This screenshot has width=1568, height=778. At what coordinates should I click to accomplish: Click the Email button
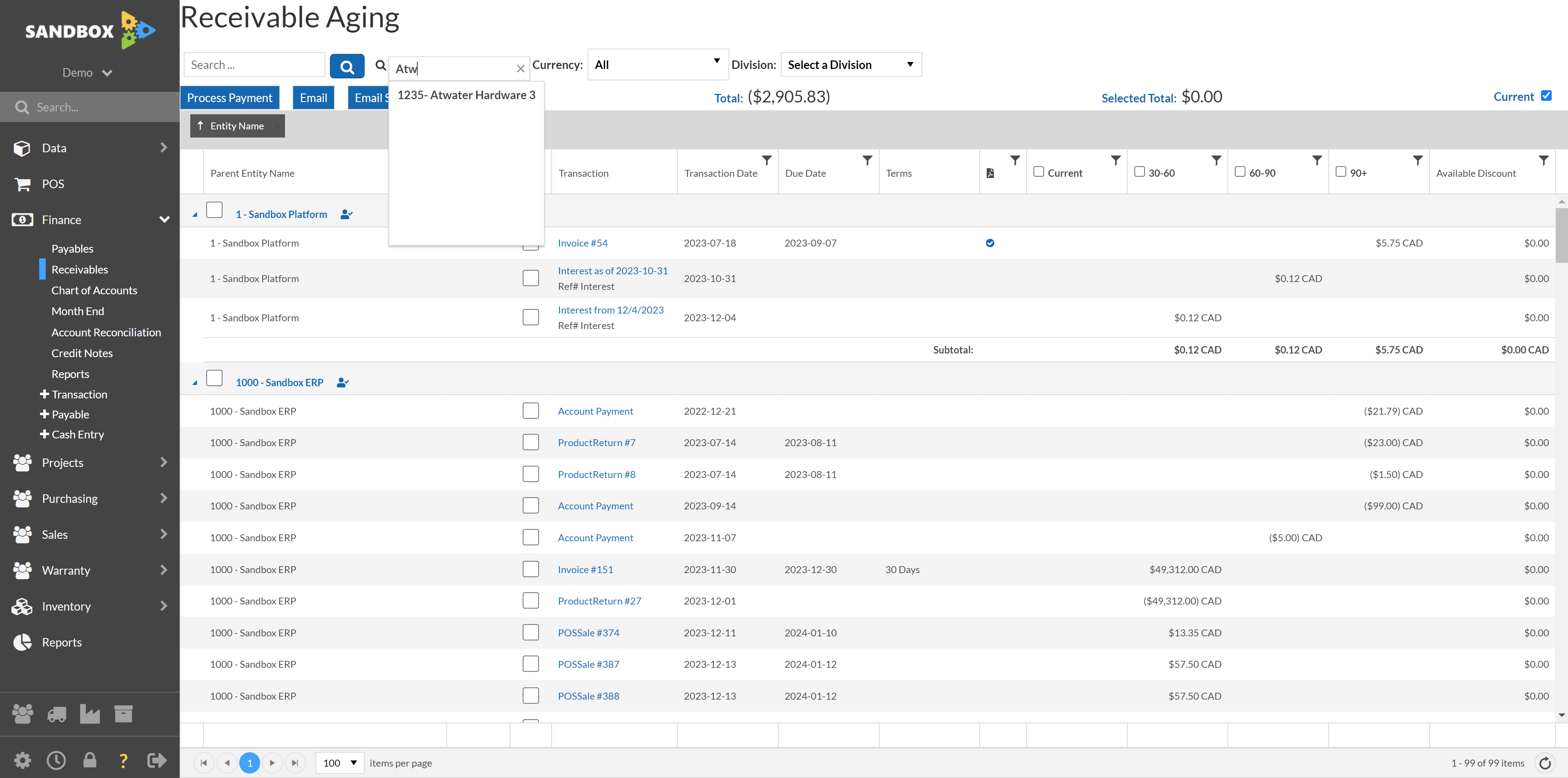point(314,98)
